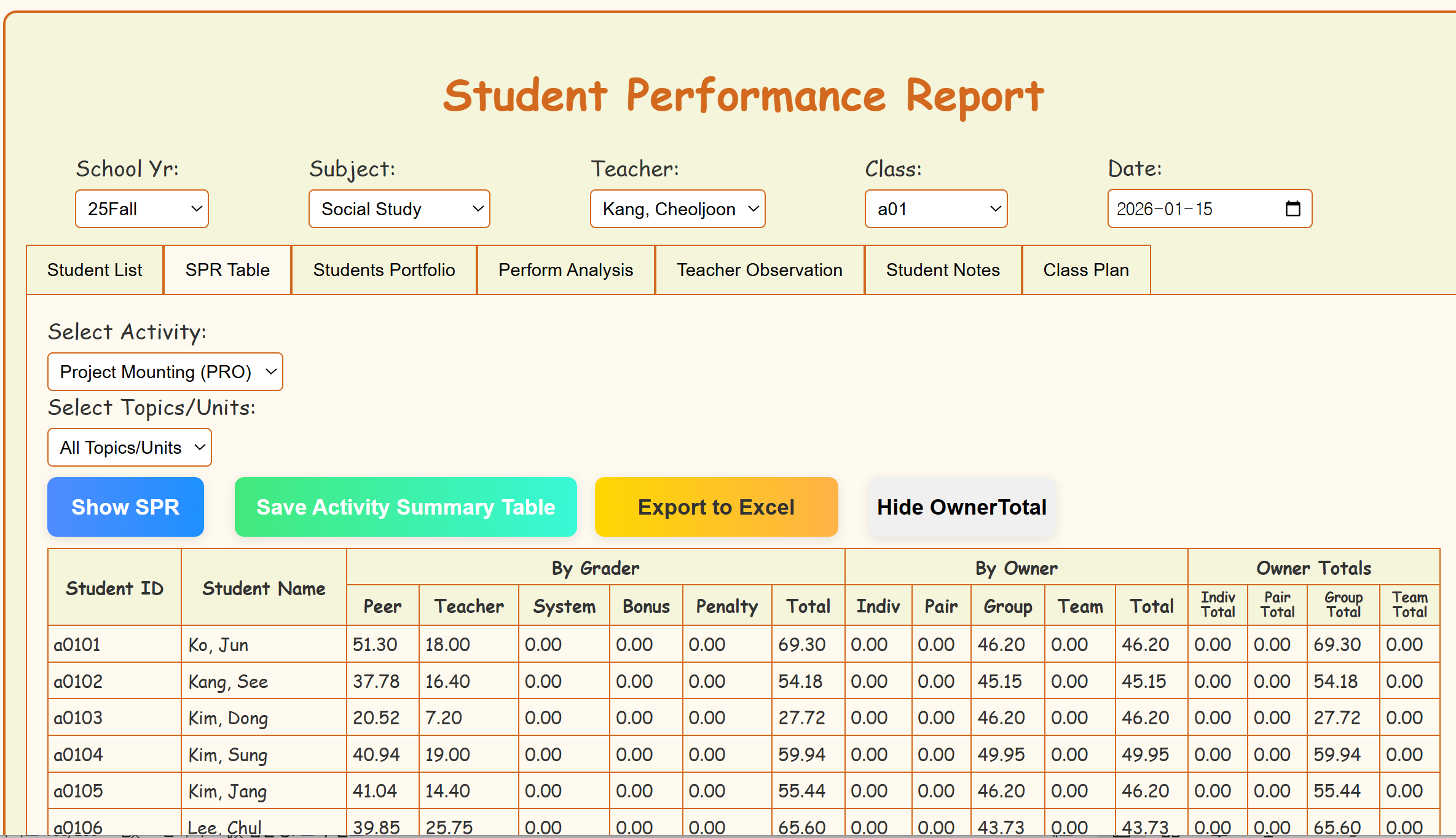Toggle the Hide OwnerTotal button

pyautogui.click(x=961, y=507)
